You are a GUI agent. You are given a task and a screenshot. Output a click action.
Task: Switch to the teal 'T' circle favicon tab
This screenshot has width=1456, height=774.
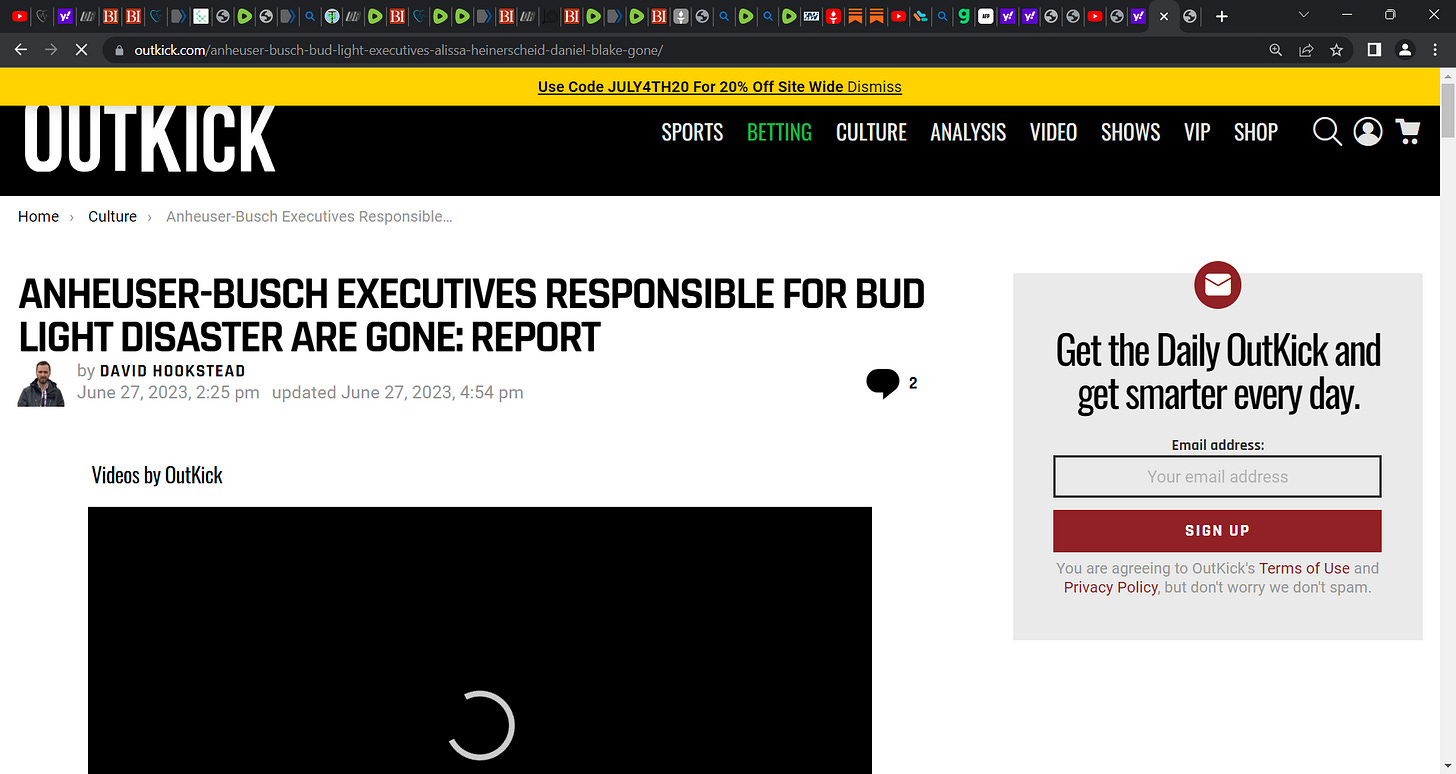point(332,16)
